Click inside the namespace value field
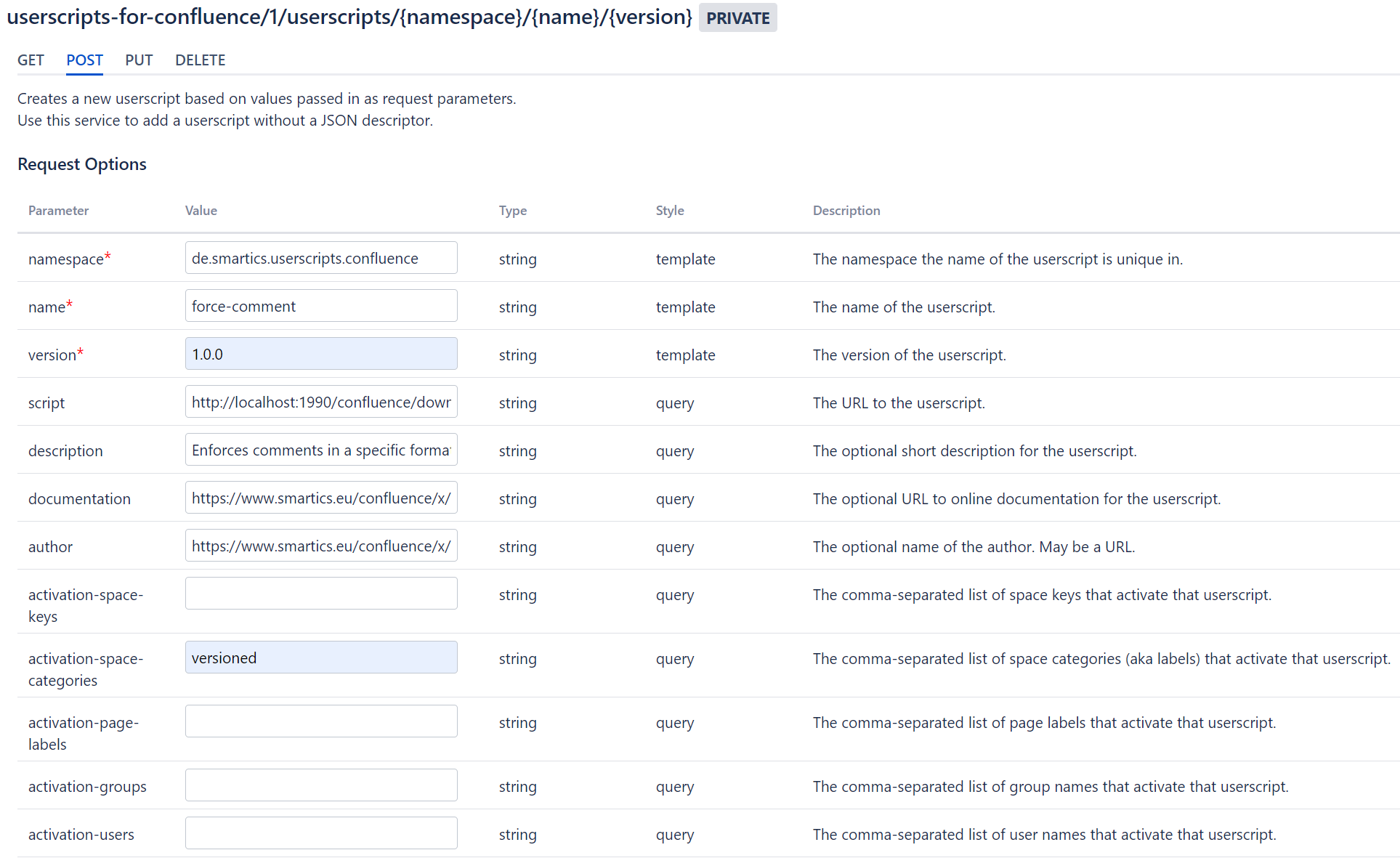Viewport: 1400px width, 866px height. pyautogui.click(x=320, y=257)
